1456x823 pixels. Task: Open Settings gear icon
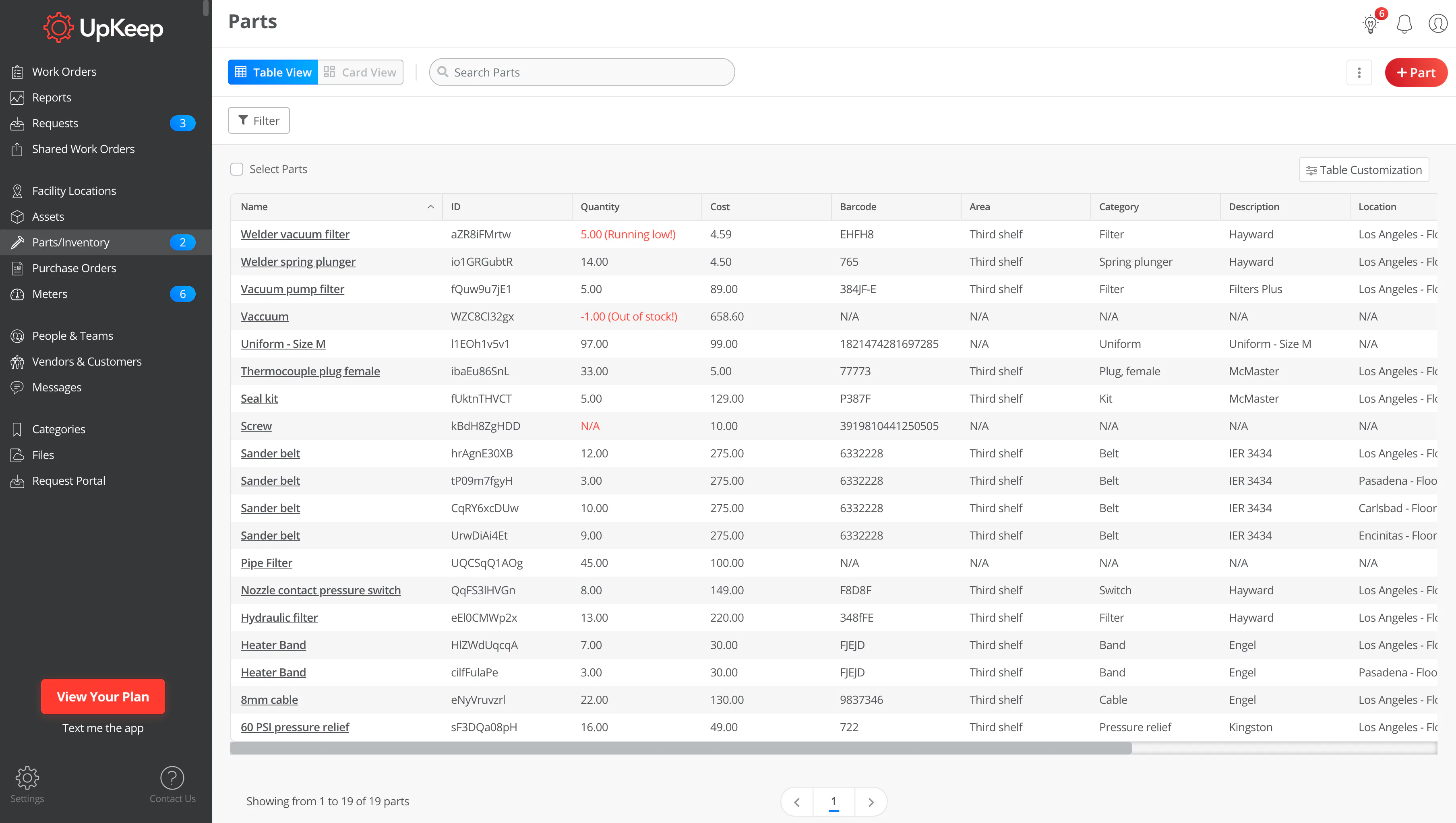pyautogui.click(x=27, y=778)
